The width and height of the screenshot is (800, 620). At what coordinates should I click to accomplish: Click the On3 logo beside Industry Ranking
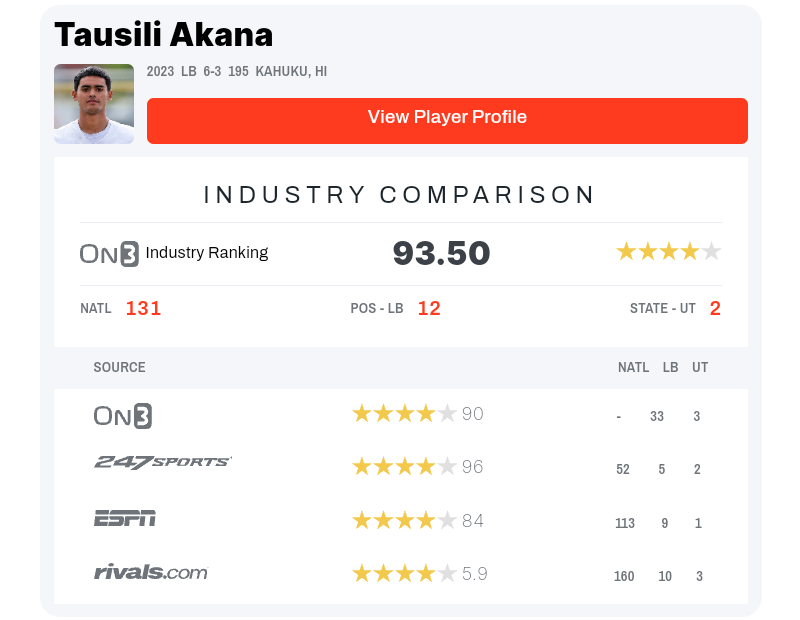point(109,254)
